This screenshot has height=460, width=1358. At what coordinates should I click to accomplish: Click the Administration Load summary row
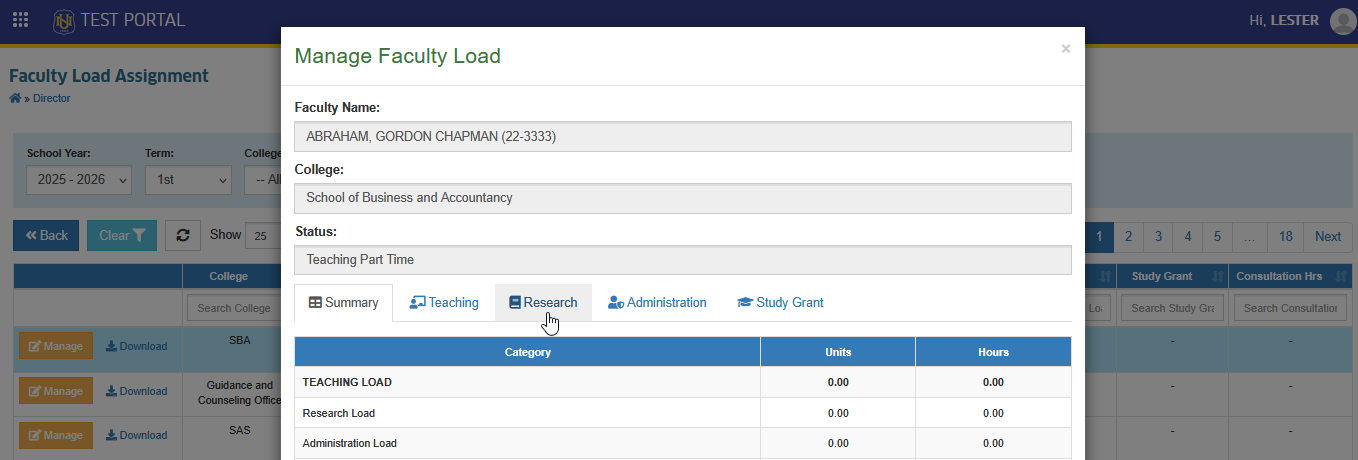[x=683, y=443]
